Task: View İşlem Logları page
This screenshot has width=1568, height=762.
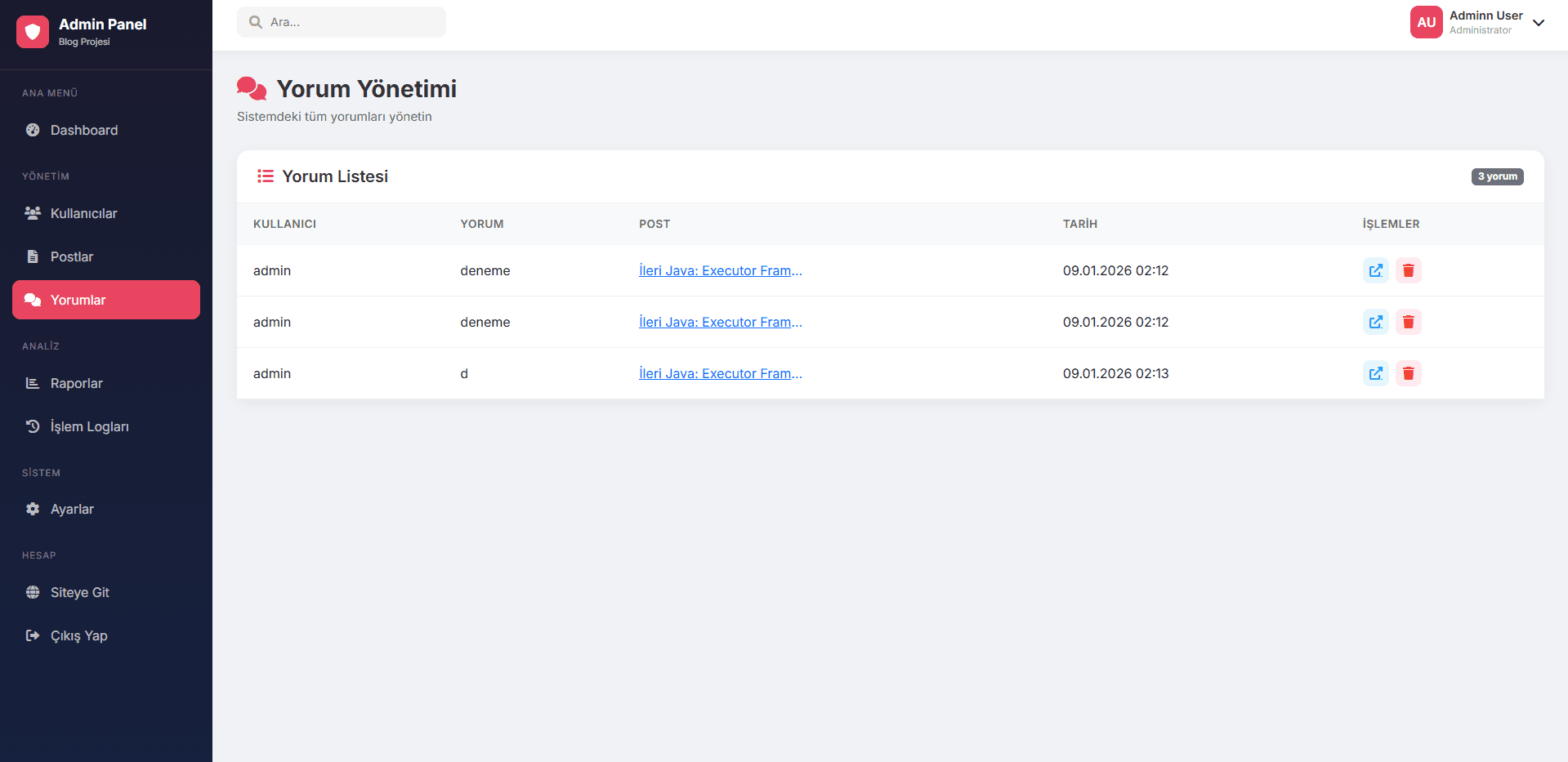Action: pos(89,426)
